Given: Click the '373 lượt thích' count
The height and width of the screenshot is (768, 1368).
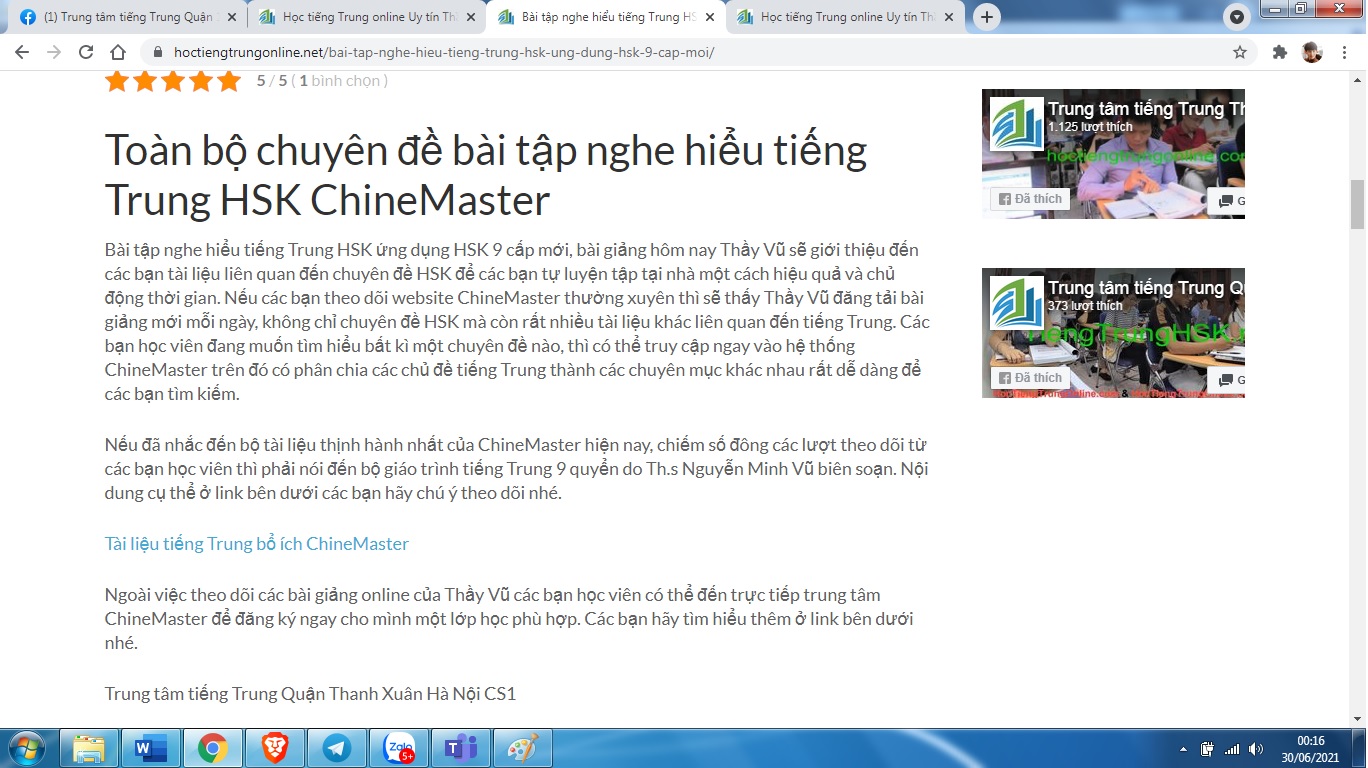Looking at the screenshot, I should (1085, 306).
